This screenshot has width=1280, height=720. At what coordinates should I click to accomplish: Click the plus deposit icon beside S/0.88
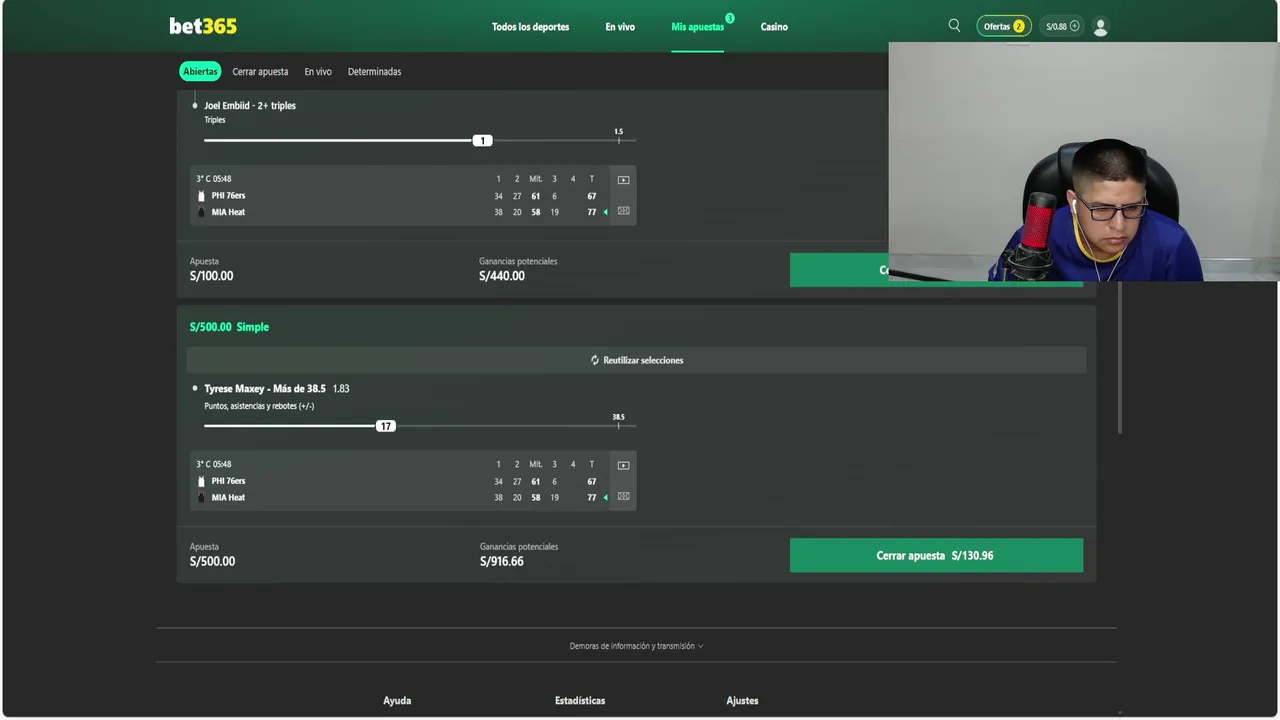1075,27
